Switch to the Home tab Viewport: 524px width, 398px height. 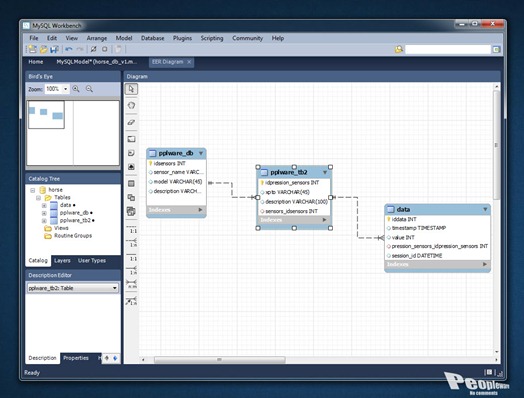[36, 62]
